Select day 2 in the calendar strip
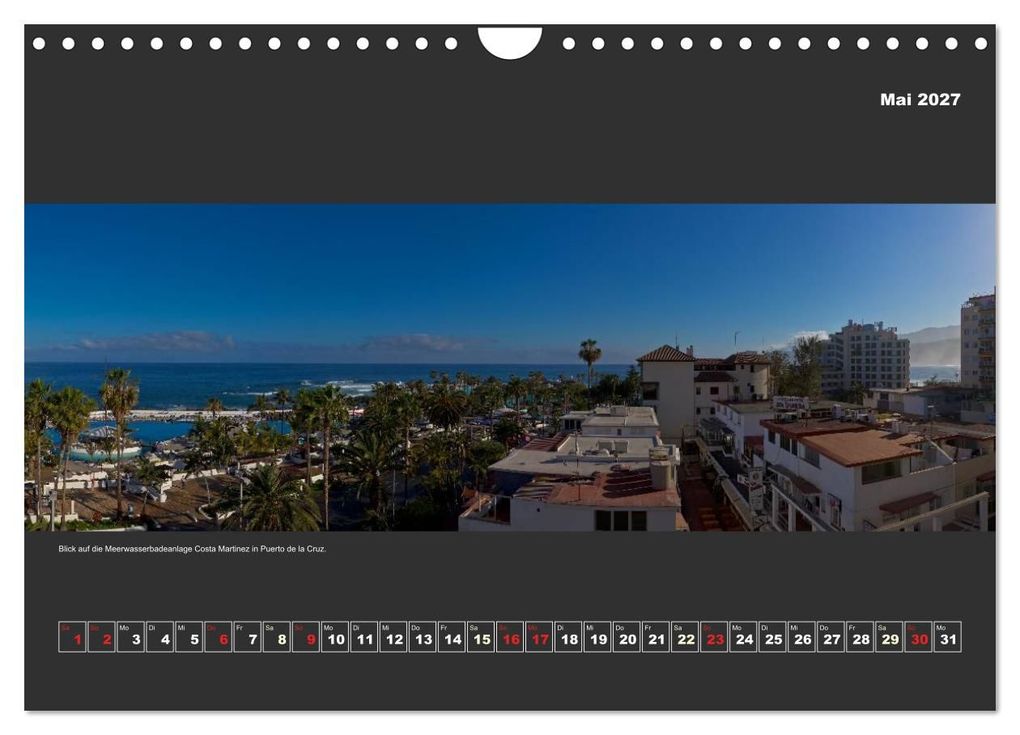Image resolution: width=1020 pixels, height=735 pixels. (101, 637)
